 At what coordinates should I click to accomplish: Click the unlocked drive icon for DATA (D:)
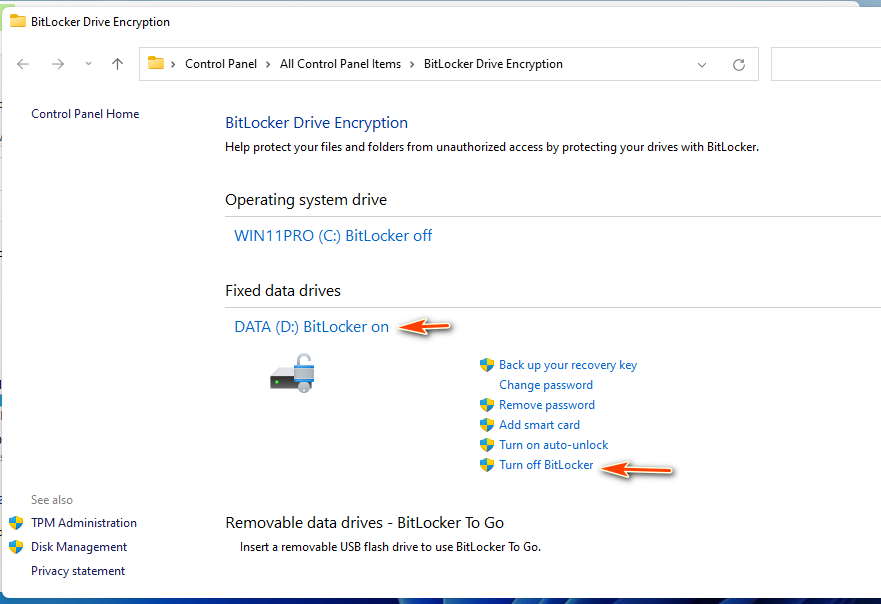293,373
